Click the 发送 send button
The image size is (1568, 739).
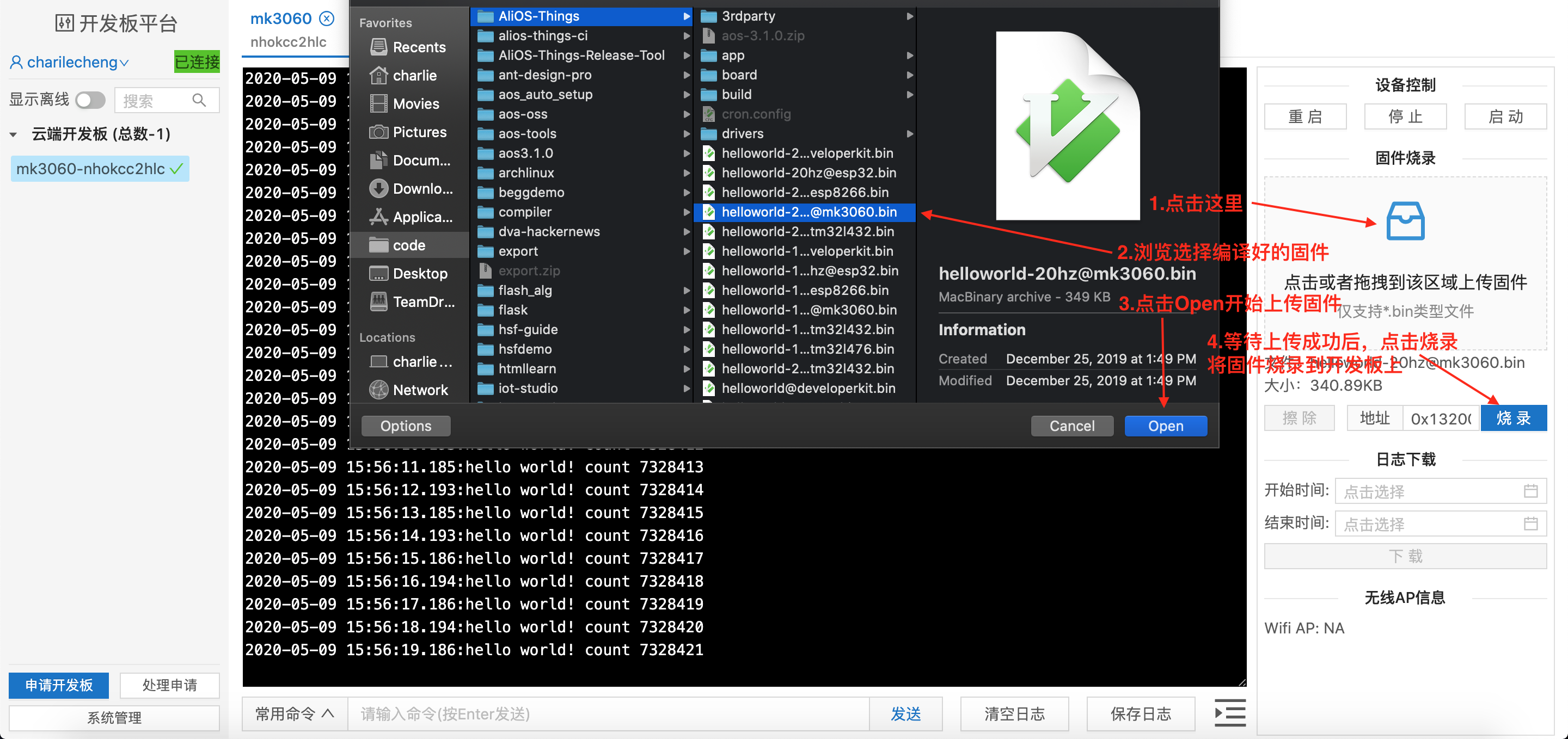tap(905, 713)
